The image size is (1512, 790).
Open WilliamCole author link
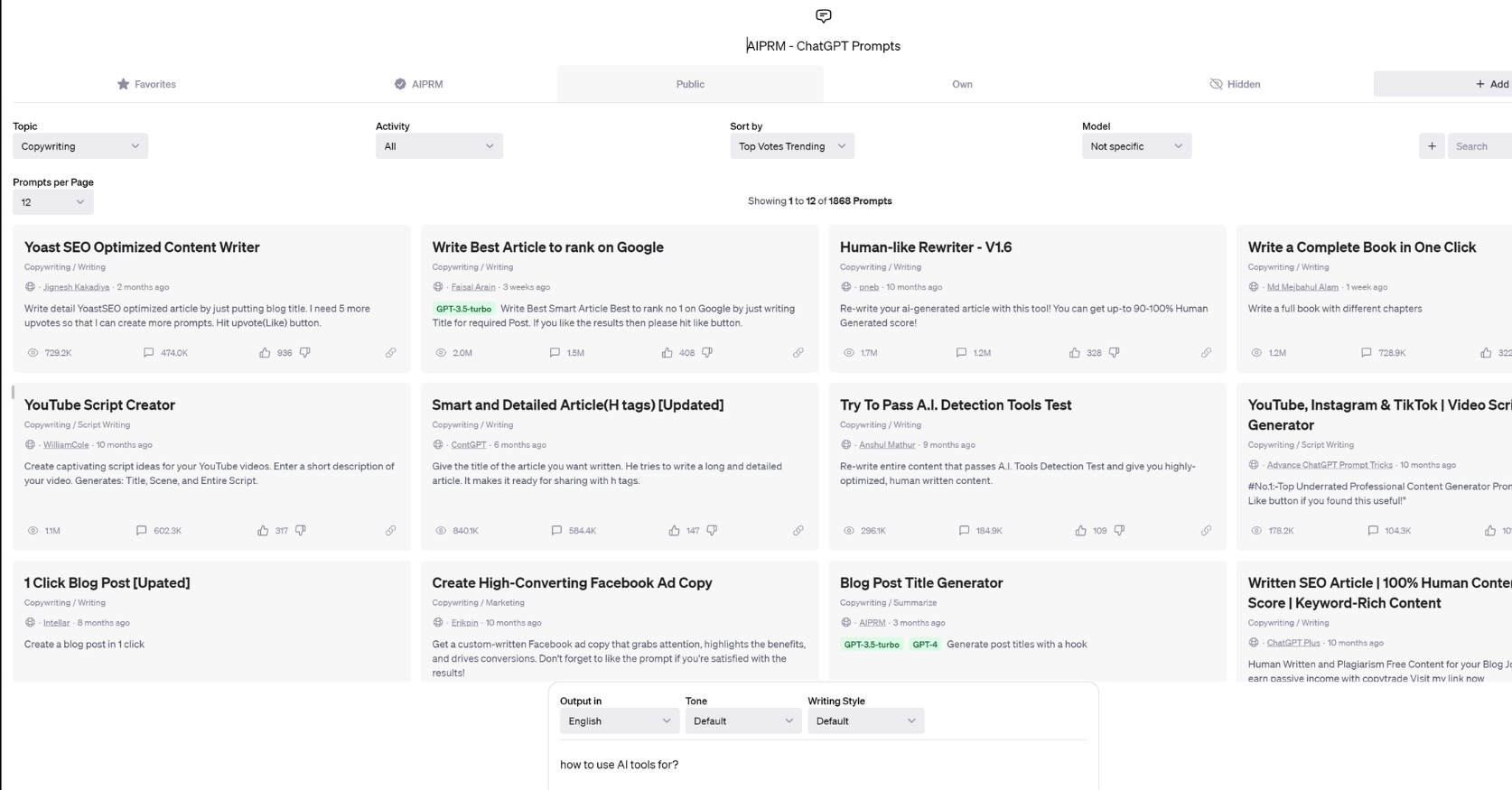pyautogui.click(x=66, y=445)
